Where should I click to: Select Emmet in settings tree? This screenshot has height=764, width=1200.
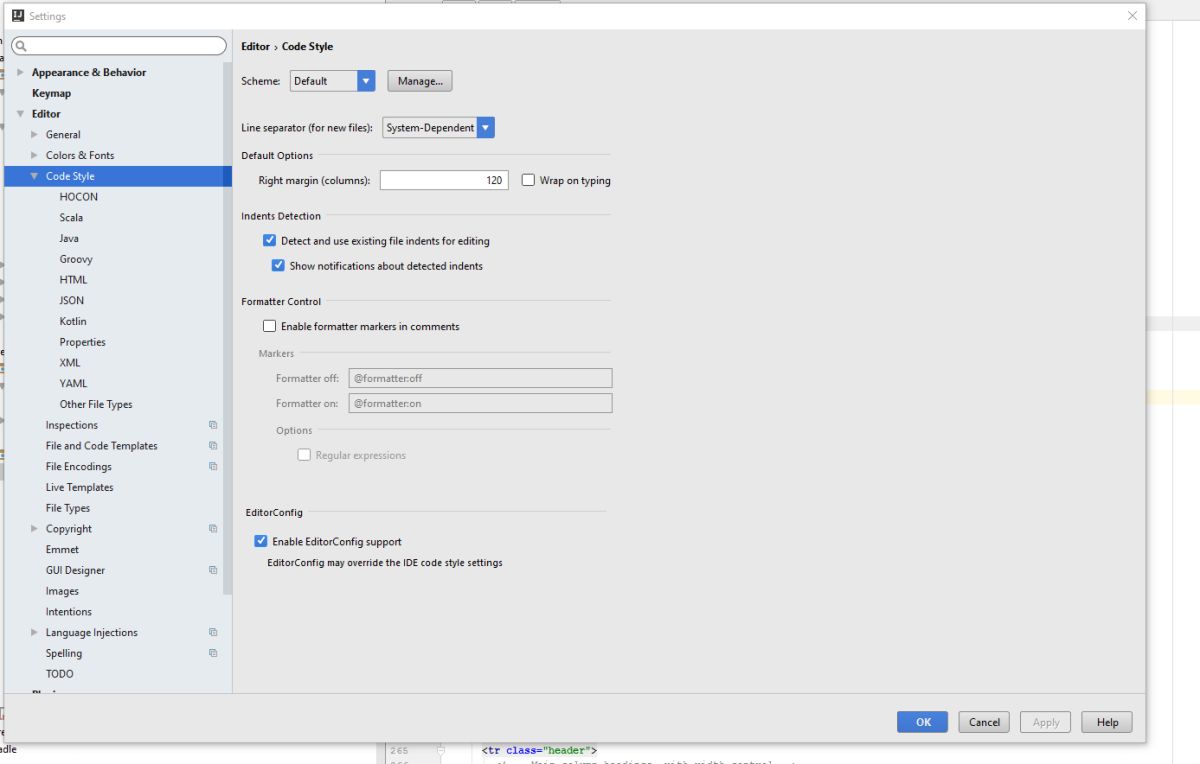(62, 549)
